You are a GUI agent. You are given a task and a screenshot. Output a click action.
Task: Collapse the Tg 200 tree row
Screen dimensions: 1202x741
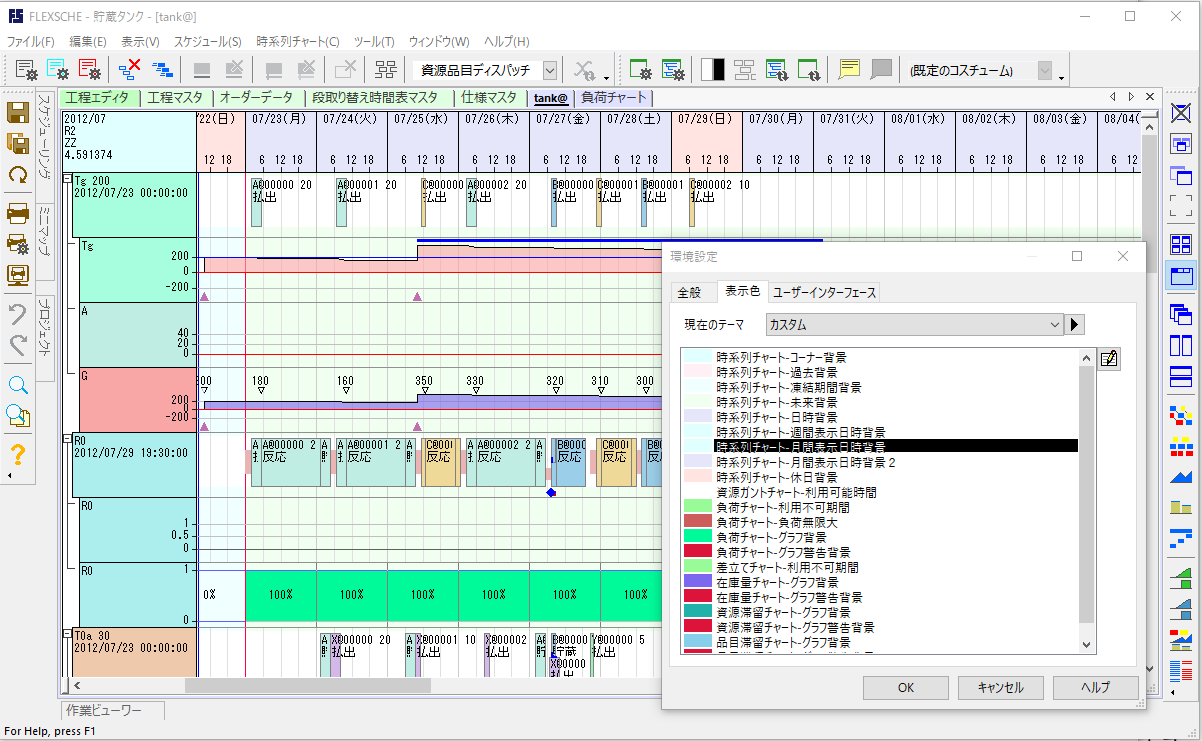68,180
